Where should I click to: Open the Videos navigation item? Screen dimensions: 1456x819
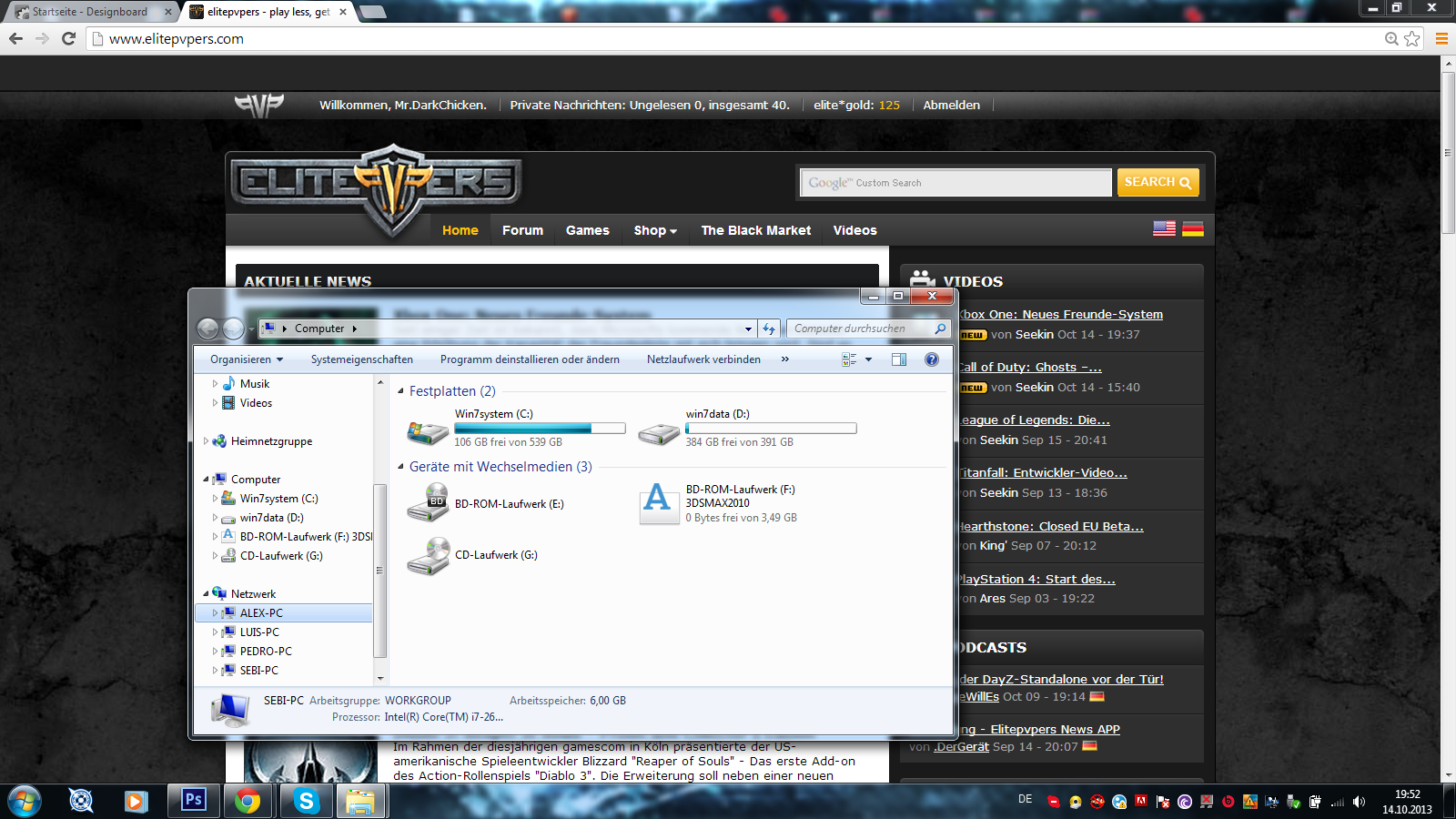[855, 230]
